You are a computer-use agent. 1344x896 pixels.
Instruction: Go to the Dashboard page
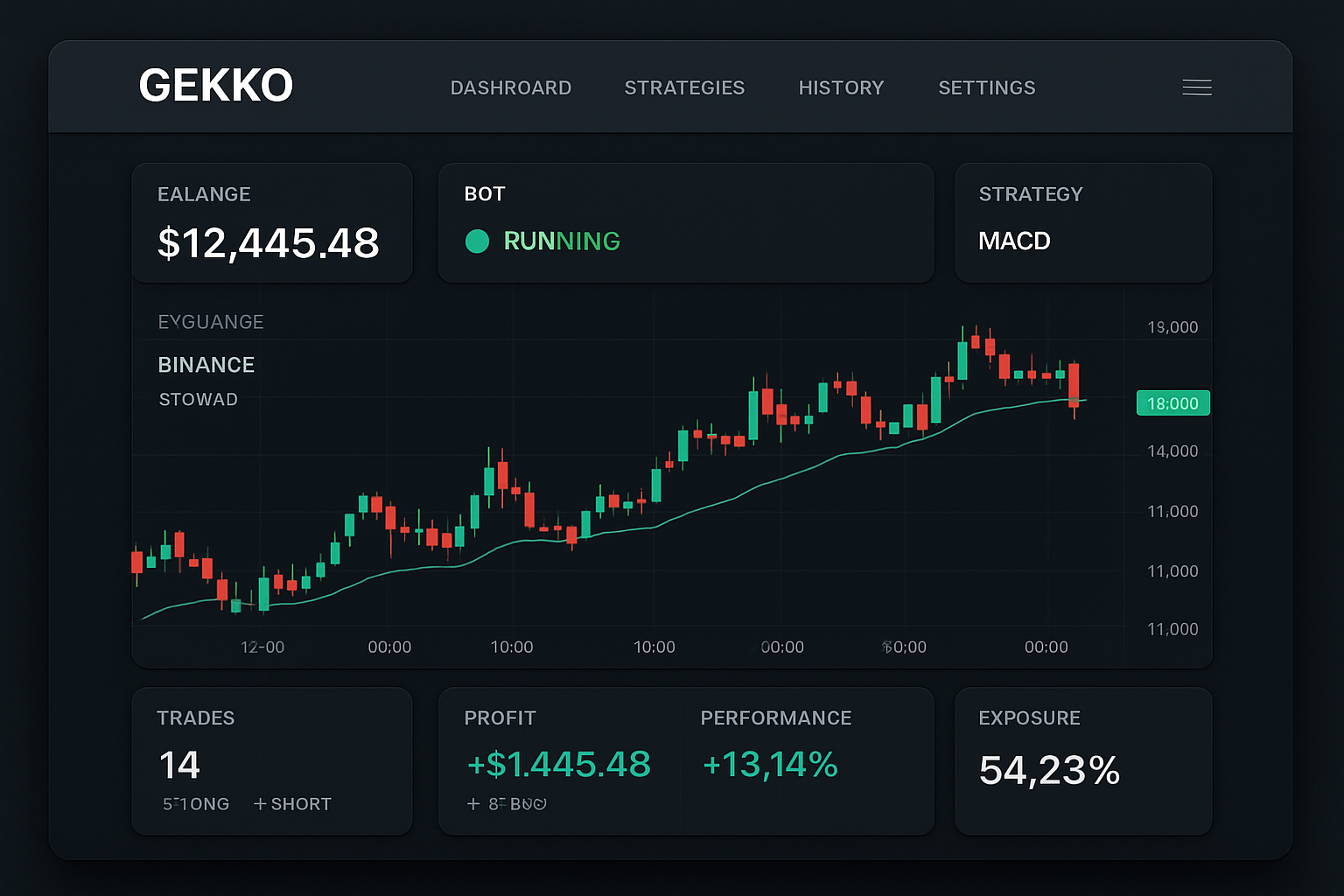click(511, 87)
